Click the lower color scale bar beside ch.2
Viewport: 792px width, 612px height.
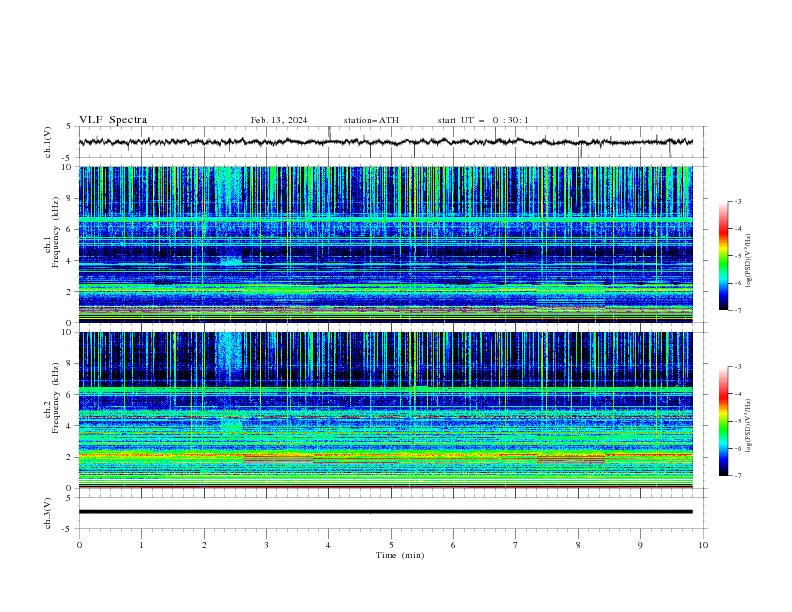[723, 421]
